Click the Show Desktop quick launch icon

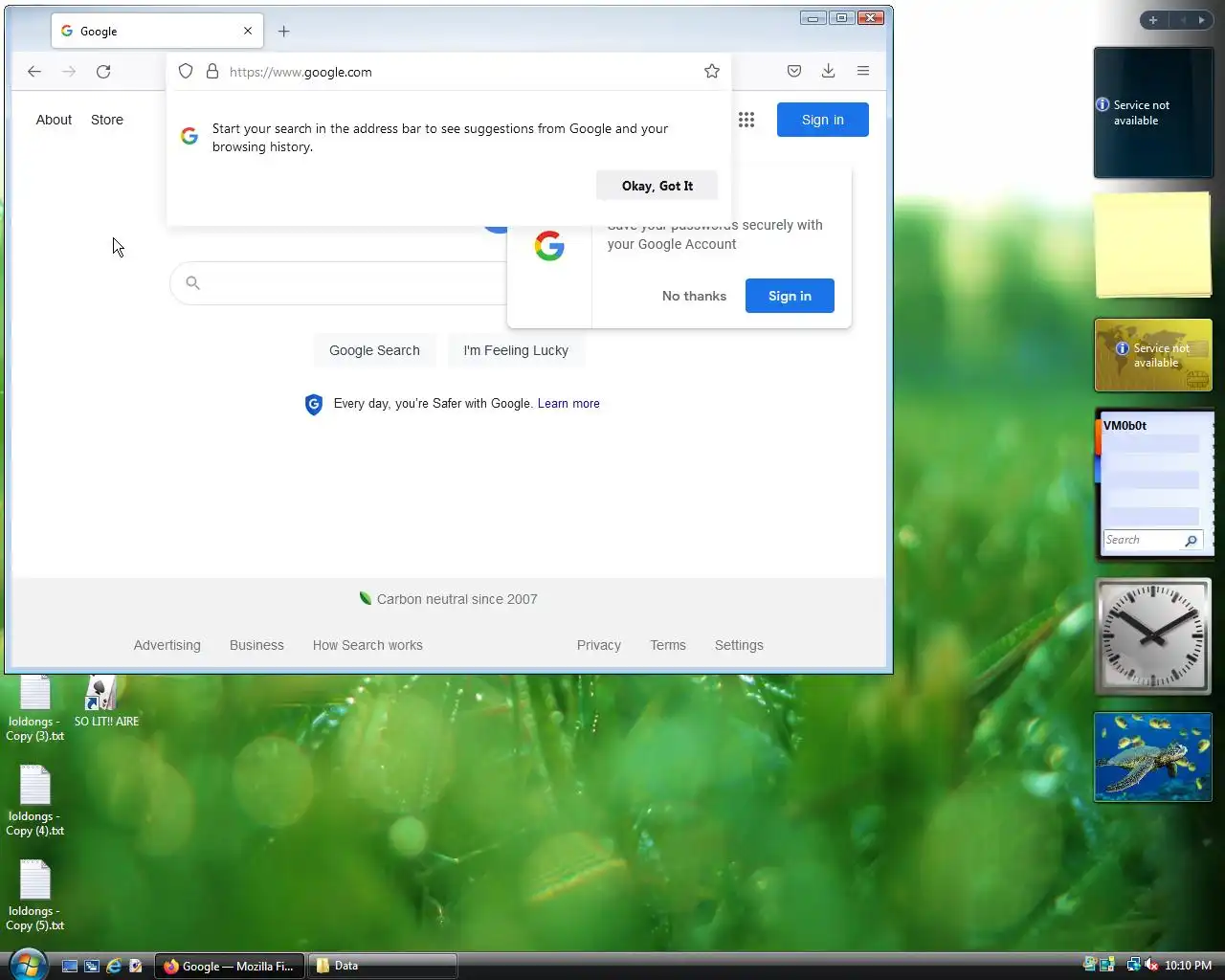tap(70, 966)
